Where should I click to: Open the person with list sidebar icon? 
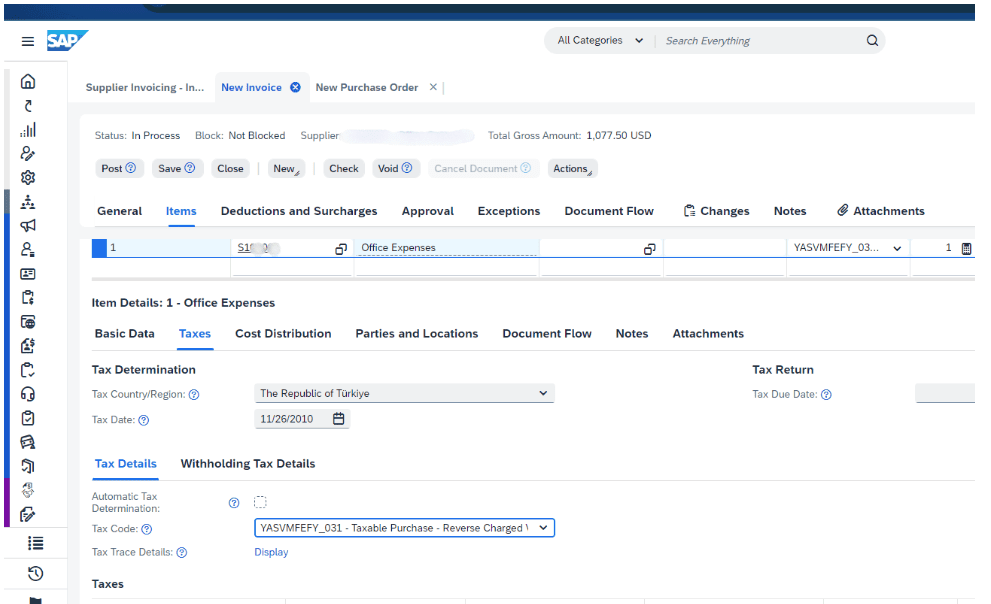[28, 250]
